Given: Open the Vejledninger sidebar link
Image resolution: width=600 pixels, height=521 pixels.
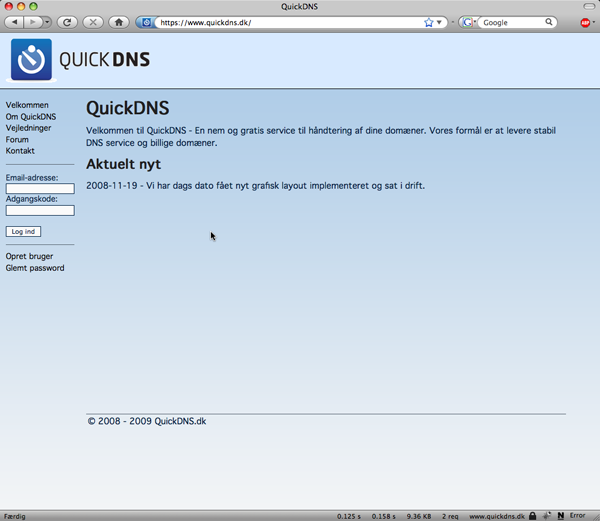Looking at the screenshot, I should click(x=28, y=128).
